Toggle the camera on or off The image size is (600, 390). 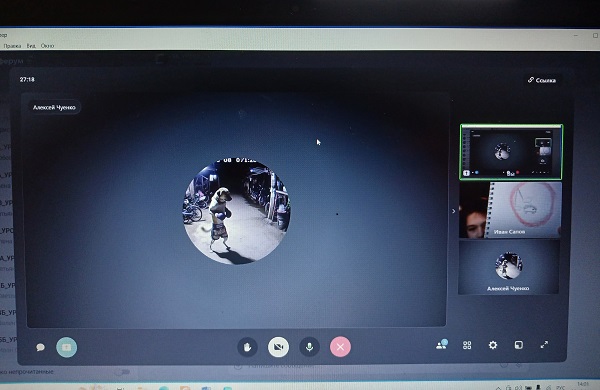279,347
